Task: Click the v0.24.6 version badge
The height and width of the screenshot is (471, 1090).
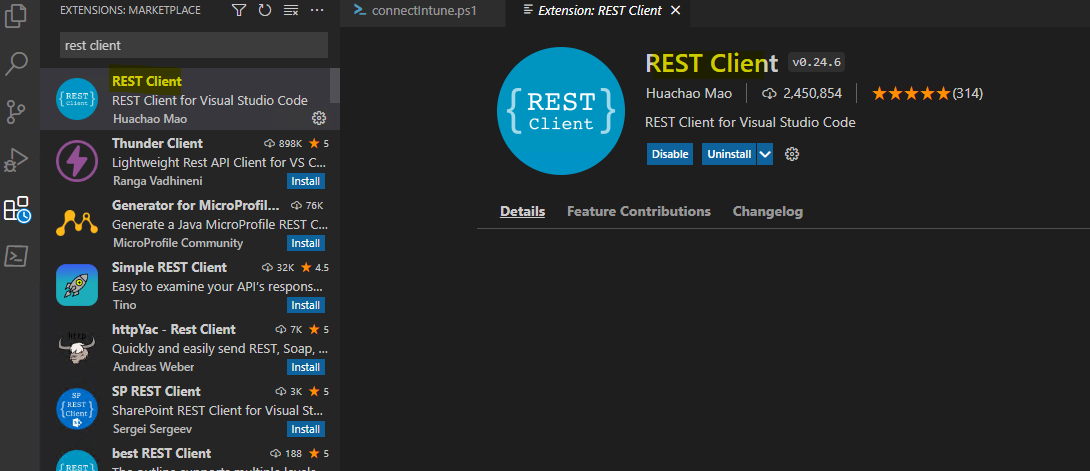Action: pyautogui.click(x=816, y=62)
